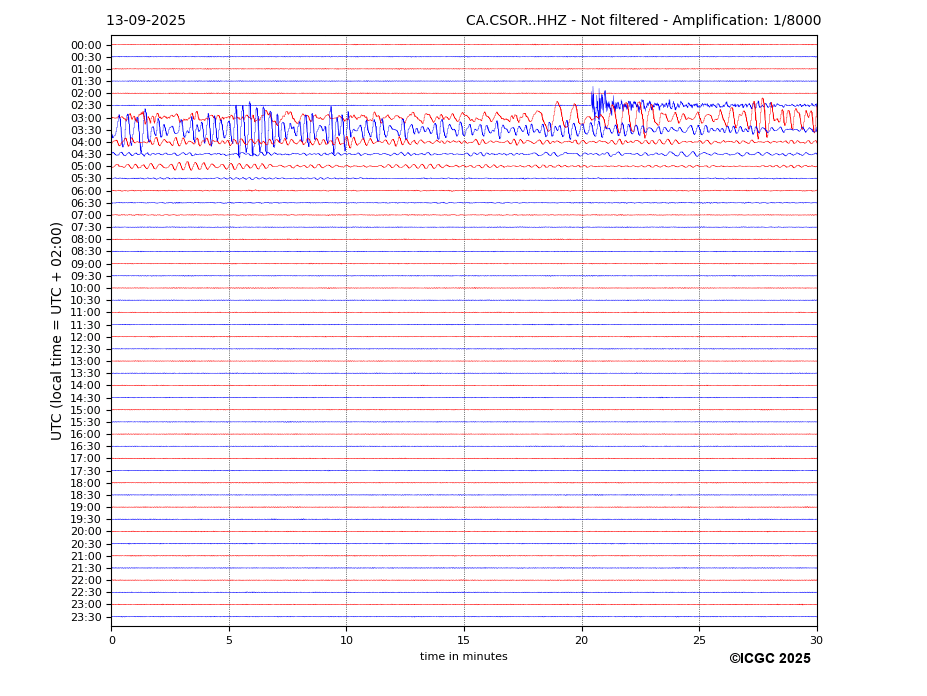The height and width of the screenshot is (696, 927).
Task: Select the 17:30 row time label
Action: (86, 472)
